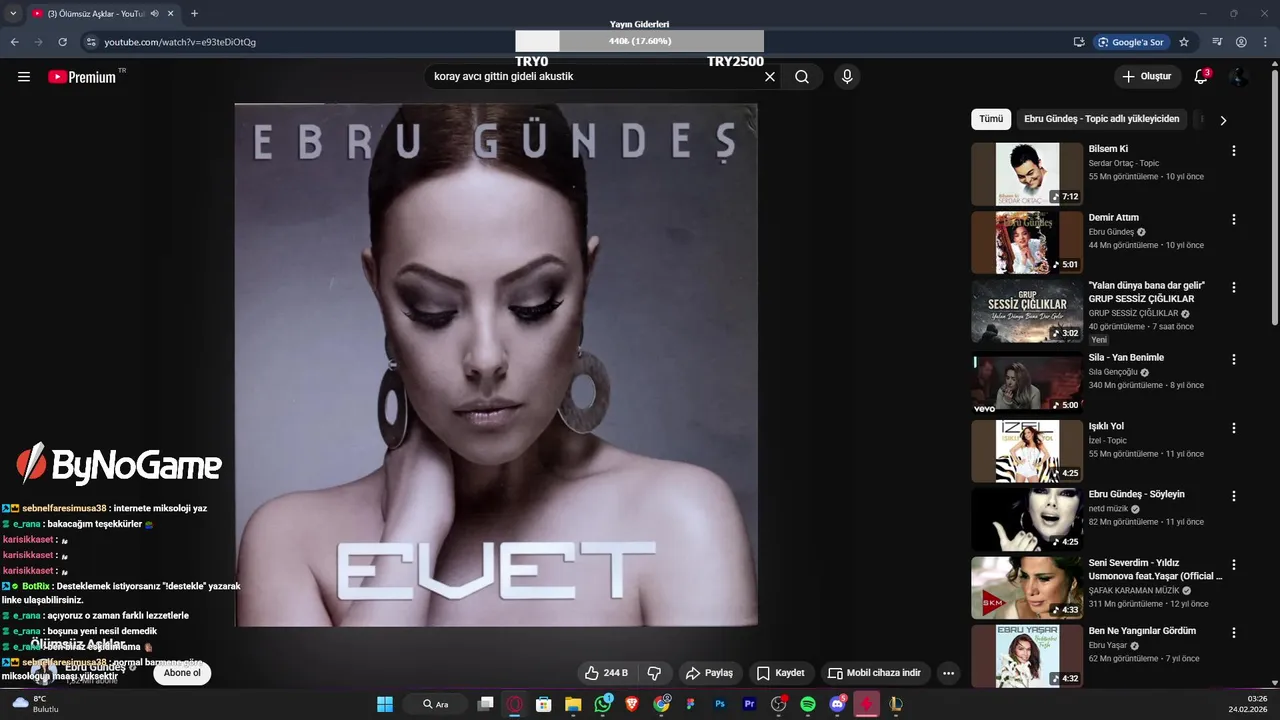Screen dimensions: 1280x720
Task: Open the account avatar menu
Action: (x=1239, y=77)
